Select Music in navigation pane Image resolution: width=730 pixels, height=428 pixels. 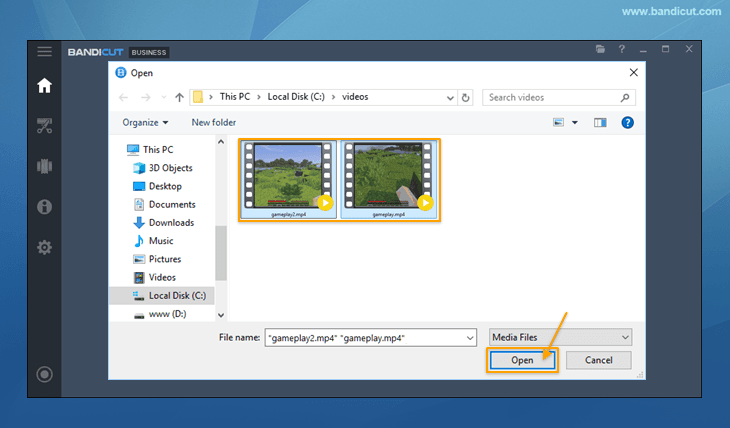153,241
